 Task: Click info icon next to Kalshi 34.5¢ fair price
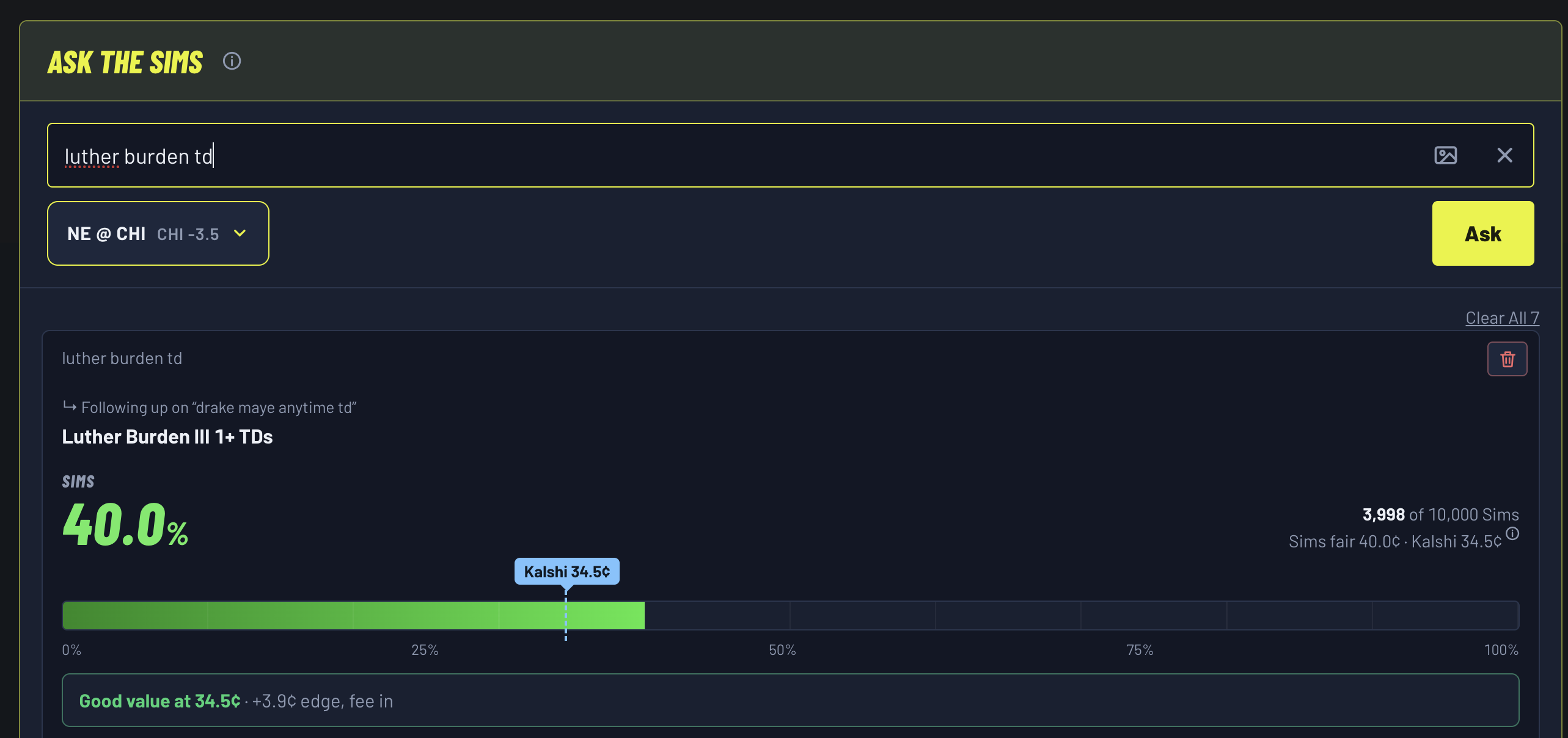(x=1512, y=534)
